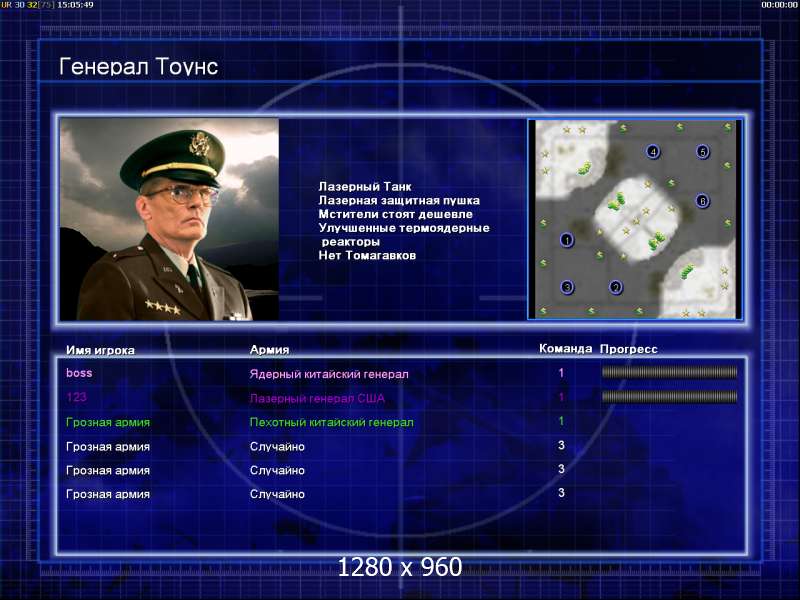Click team number in the green 'Пехотный китайский генерал' row
The width and height of the screenshot is (800, 600).
point(561,421)
